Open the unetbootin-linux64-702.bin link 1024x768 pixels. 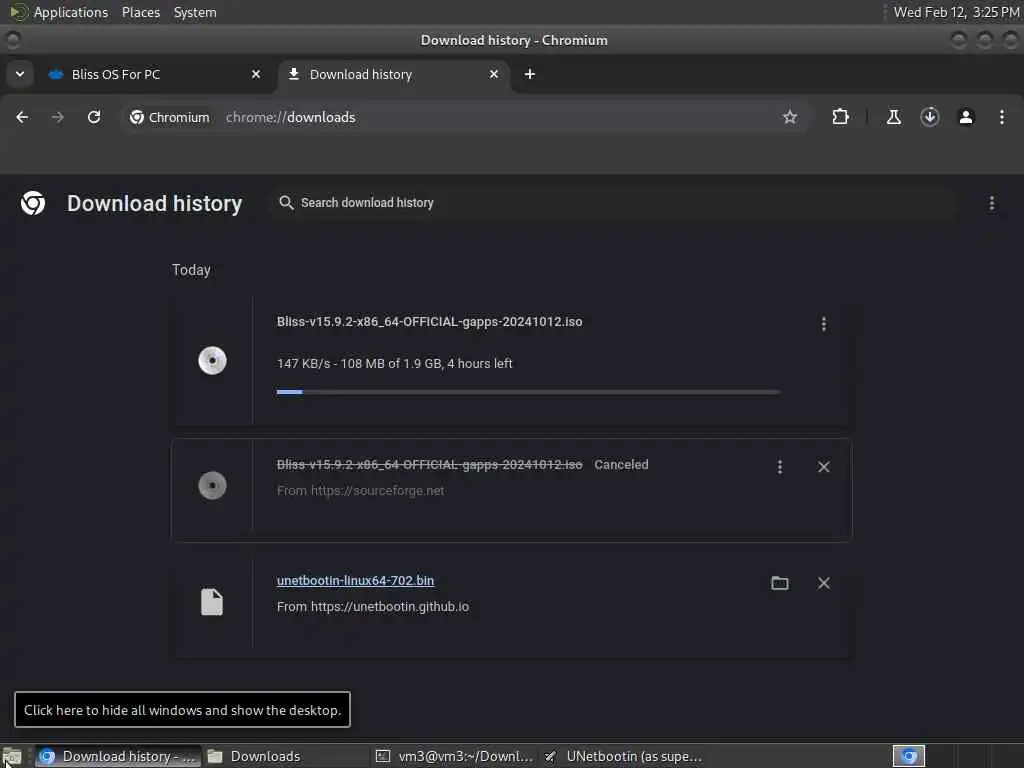355,581
